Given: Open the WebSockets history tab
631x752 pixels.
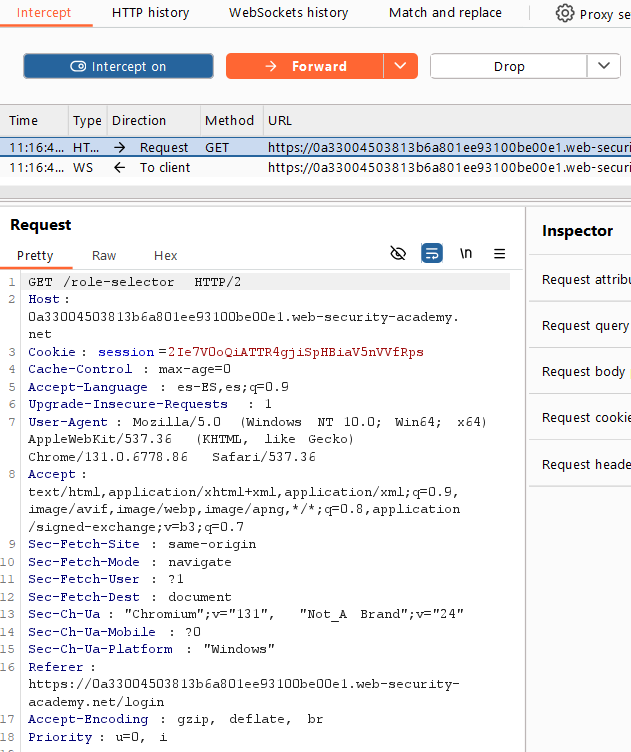Looking at the screenshot, I should pos(288,13).
